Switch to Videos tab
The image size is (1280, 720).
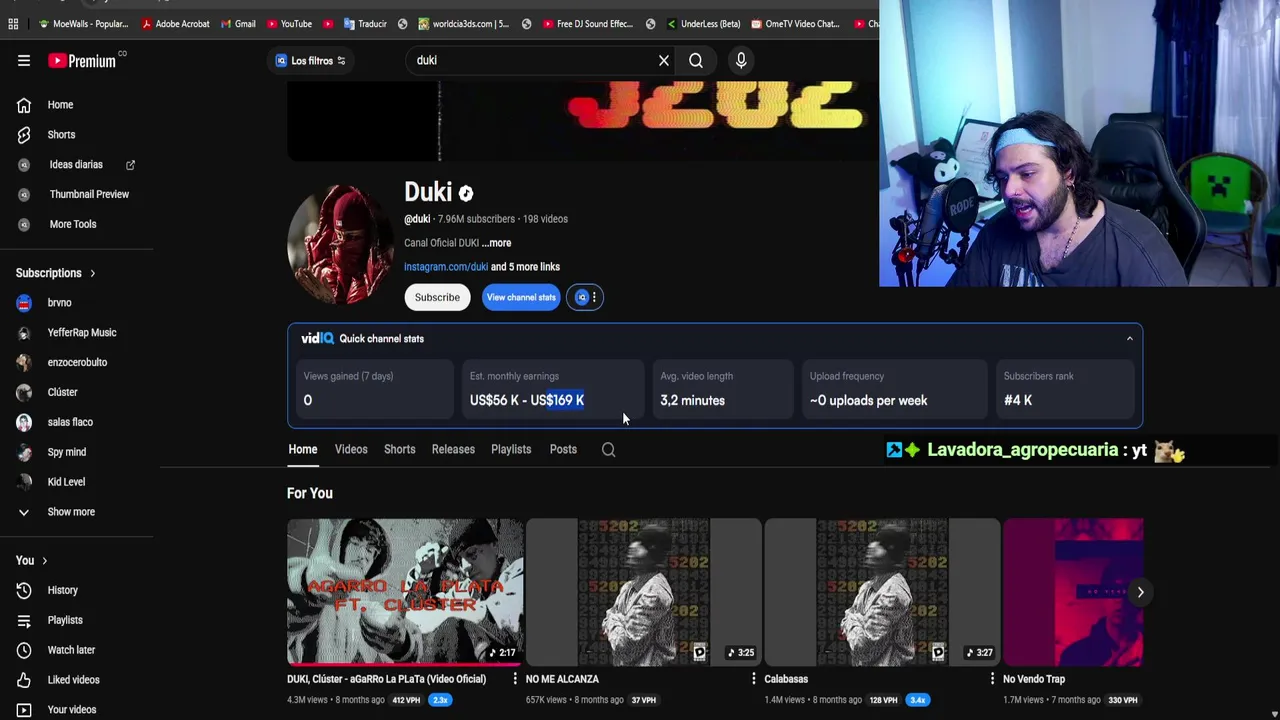coord(351,449)
